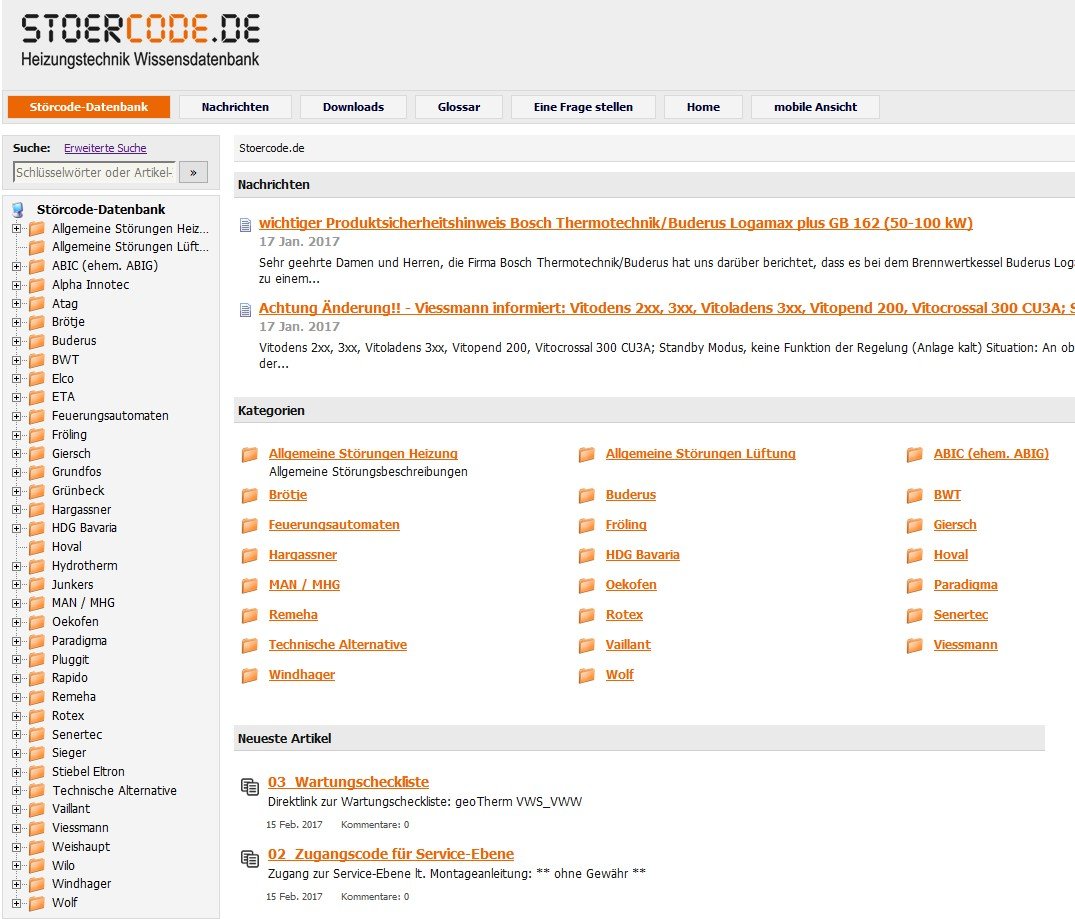Image resolution: width=1075 pixels, height=919 pixels.
Task: Switch to mobile Ansicht
Action: [815, 107]
